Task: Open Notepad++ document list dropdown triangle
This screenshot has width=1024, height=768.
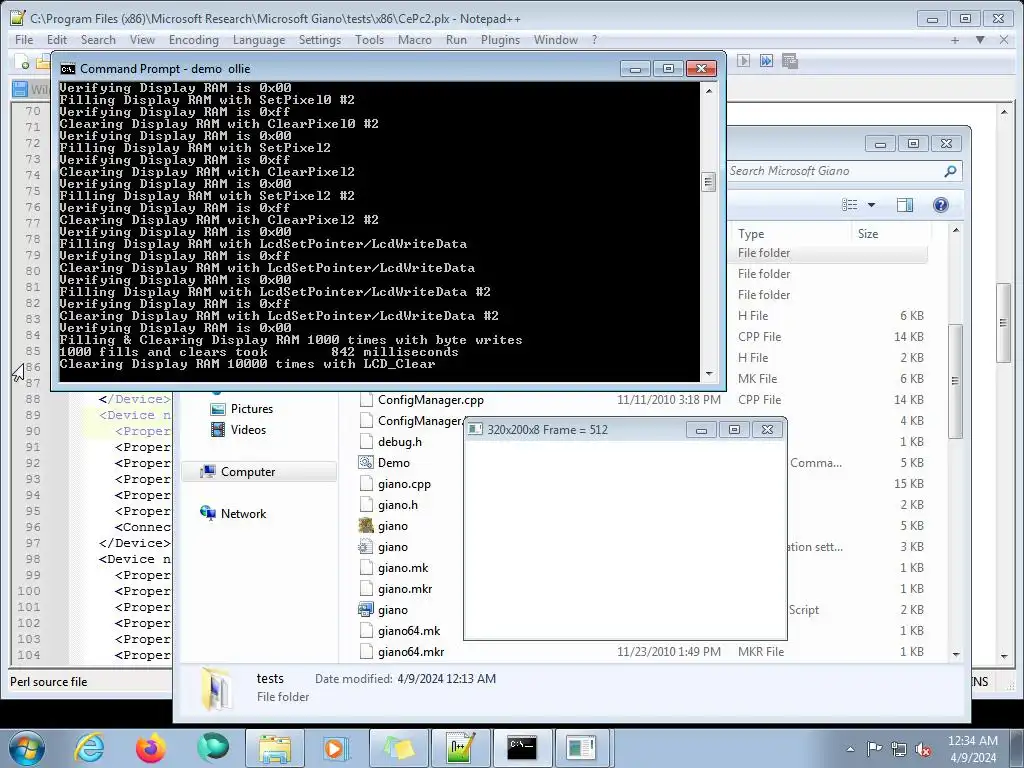Action: pyautogui.click(x=980, y=40)
